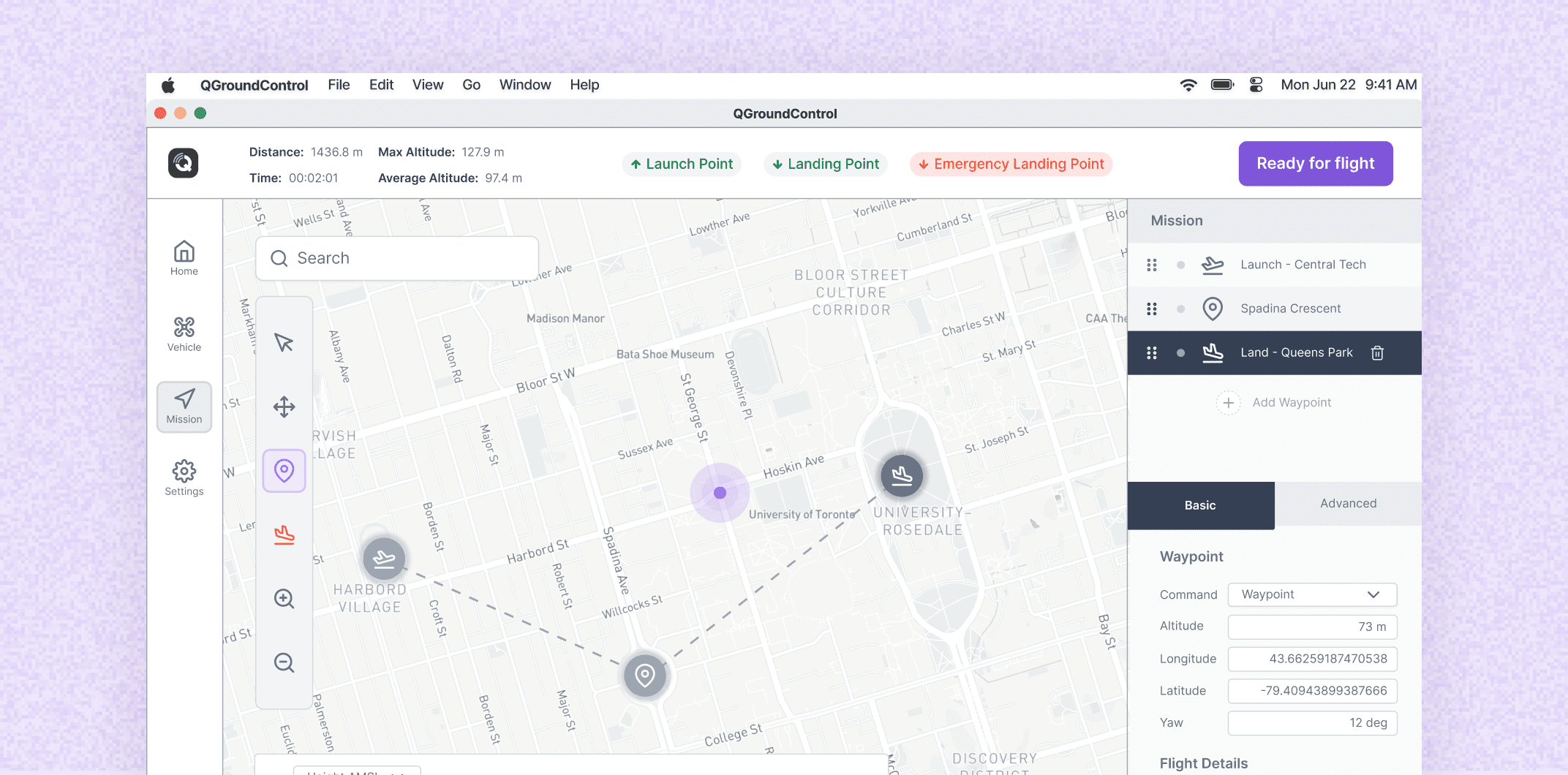Open the Settings sidebar section
1568x775 pixels.
tap(184, 478)
